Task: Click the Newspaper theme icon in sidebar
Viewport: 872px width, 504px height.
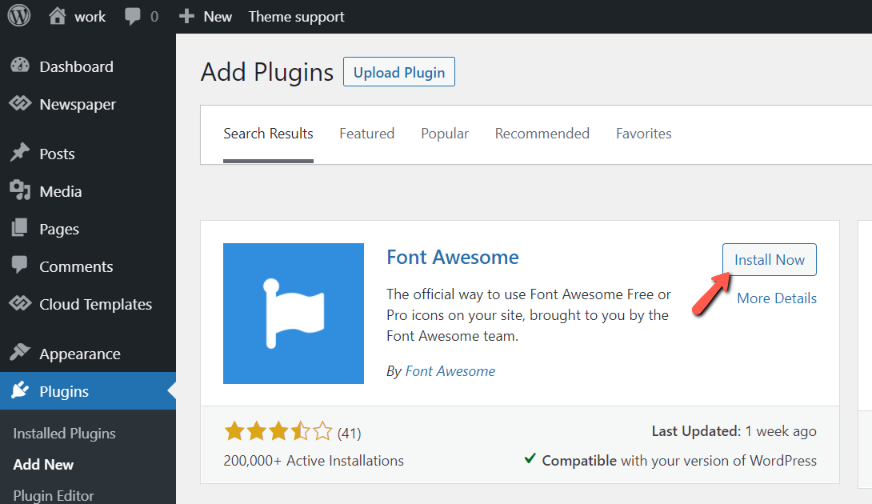Action: click(20, 103)
